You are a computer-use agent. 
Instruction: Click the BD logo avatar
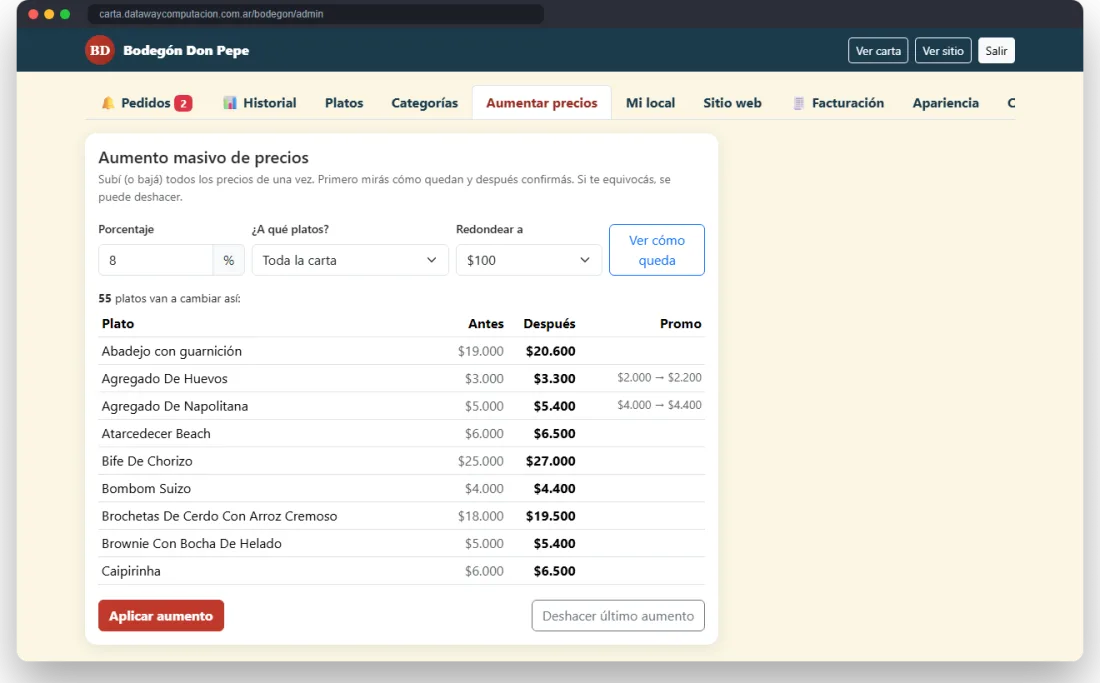click(x=100, y=50)
